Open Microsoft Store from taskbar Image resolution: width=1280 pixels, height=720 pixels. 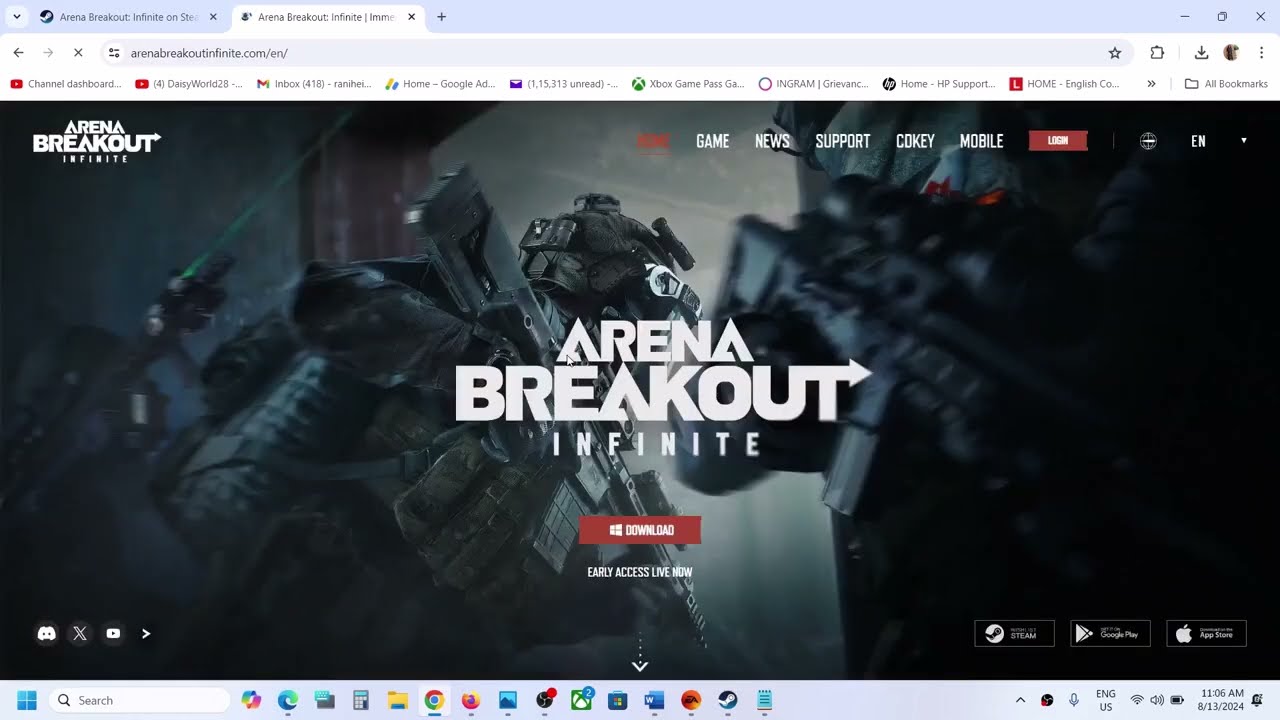(x=618, y=700)
